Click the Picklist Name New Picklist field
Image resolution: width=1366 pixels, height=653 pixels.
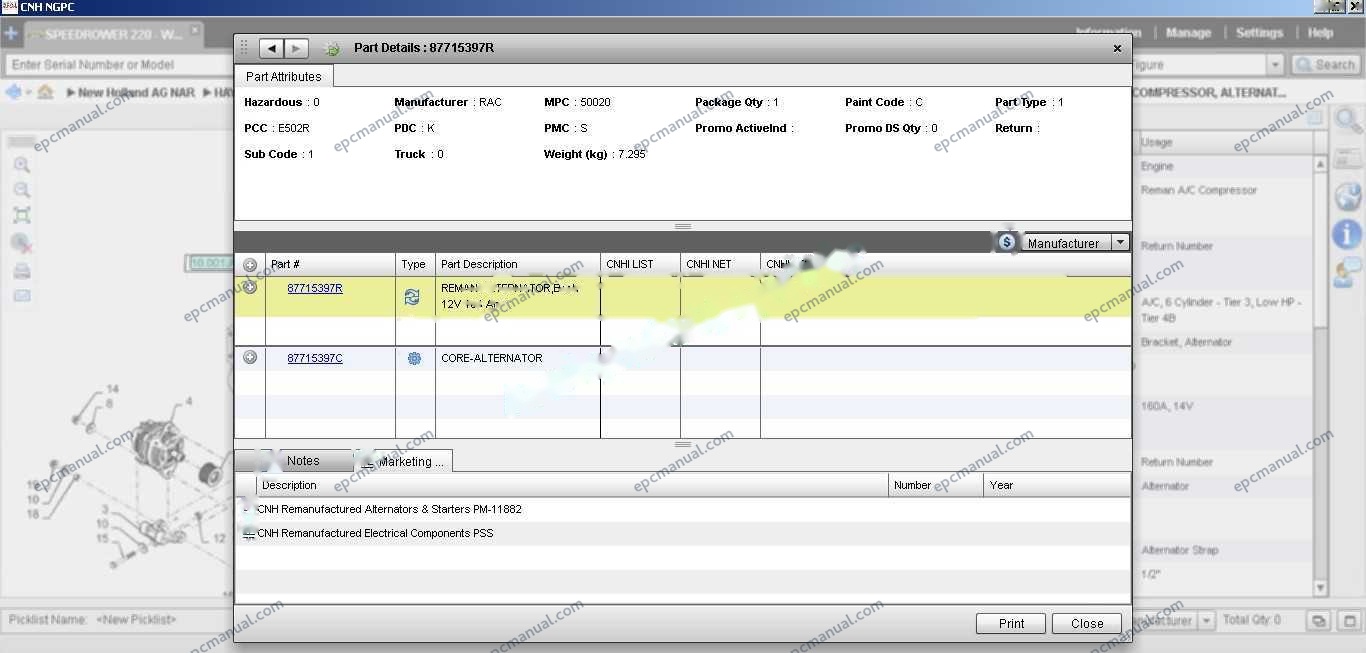[x=136, y=620]
